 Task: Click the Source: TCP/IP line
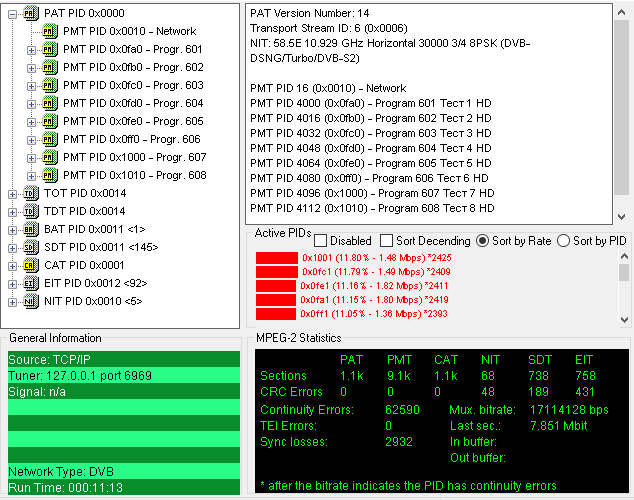(x=124, y=359)
